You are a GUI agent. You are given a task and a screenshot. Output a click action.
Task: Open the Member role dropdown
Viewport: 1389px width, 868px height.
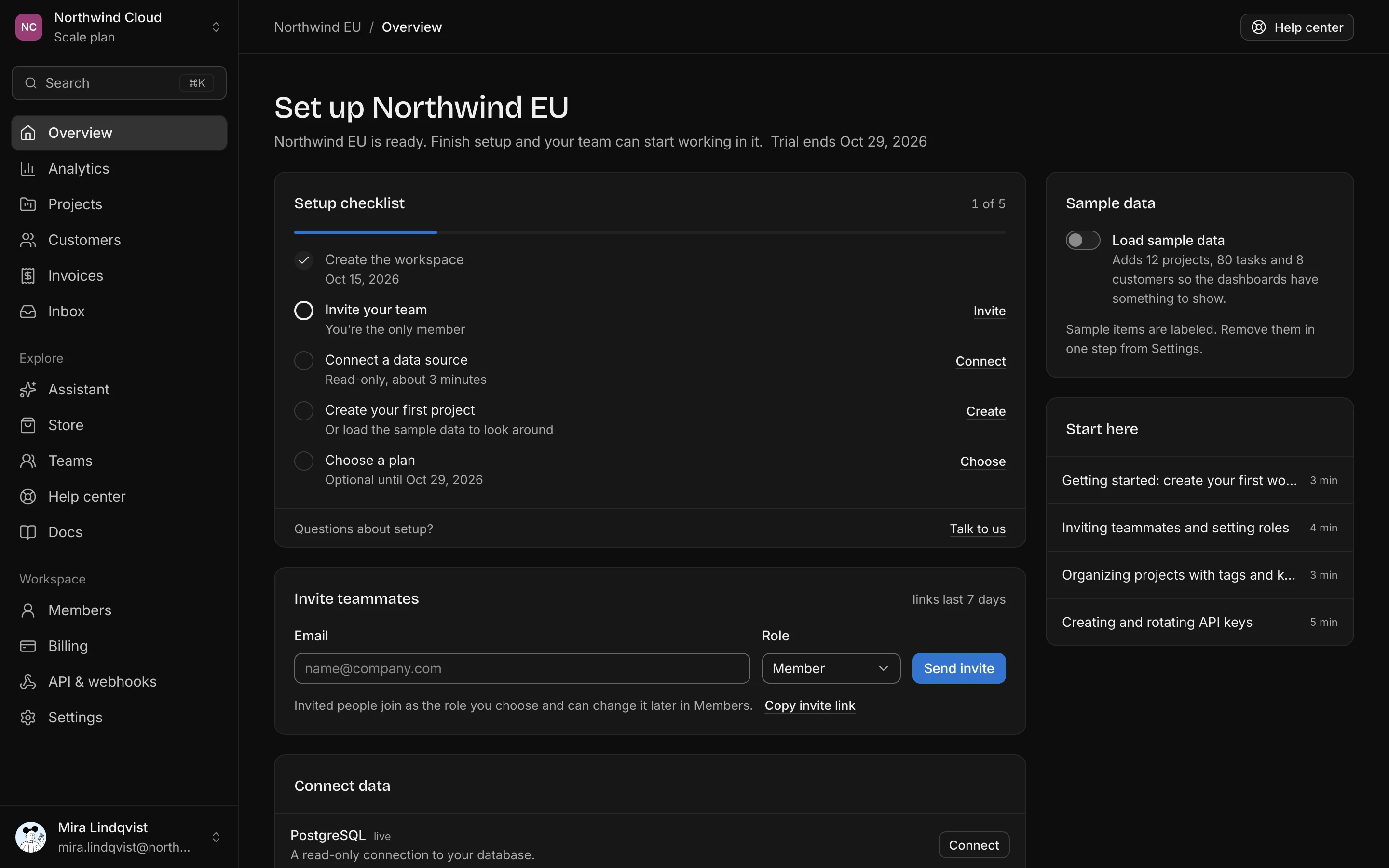(x=831, y=668)
